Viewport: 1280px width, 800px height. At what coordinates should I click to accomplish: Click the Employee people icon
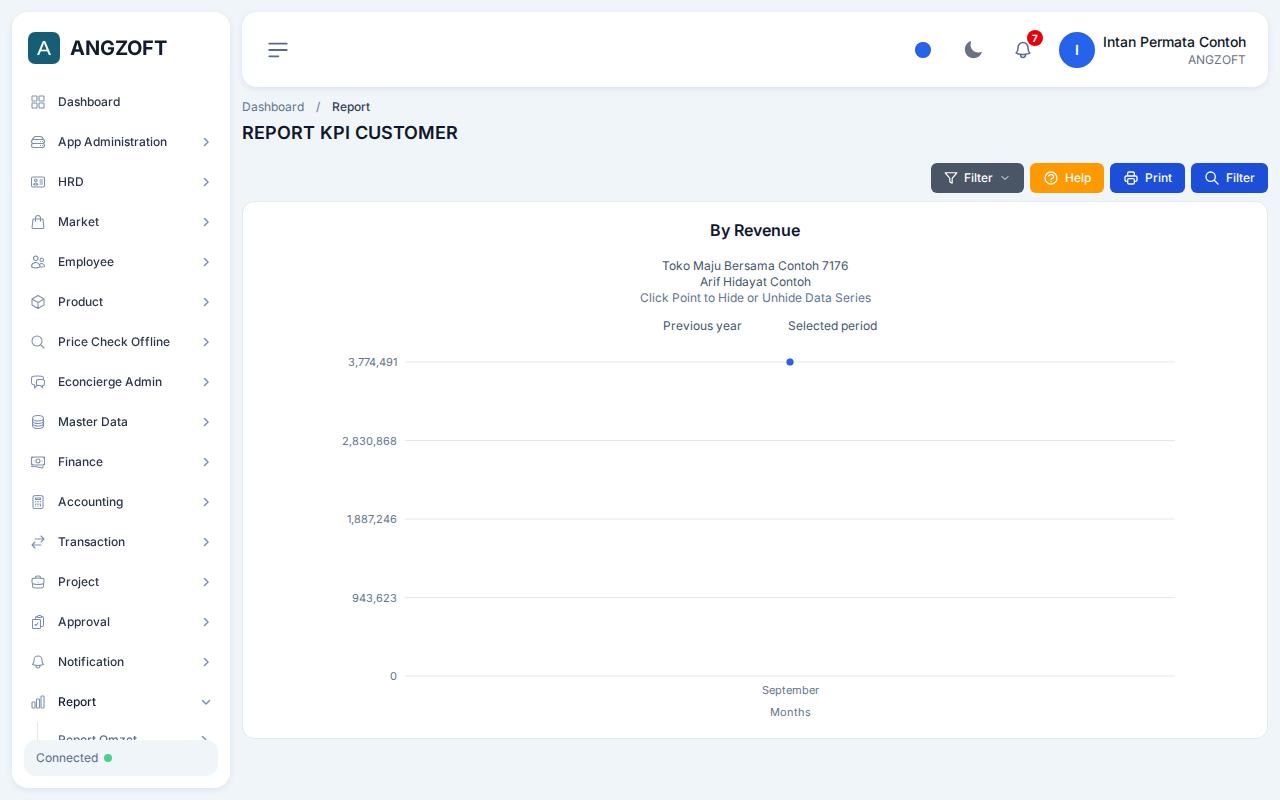[38, 262]
